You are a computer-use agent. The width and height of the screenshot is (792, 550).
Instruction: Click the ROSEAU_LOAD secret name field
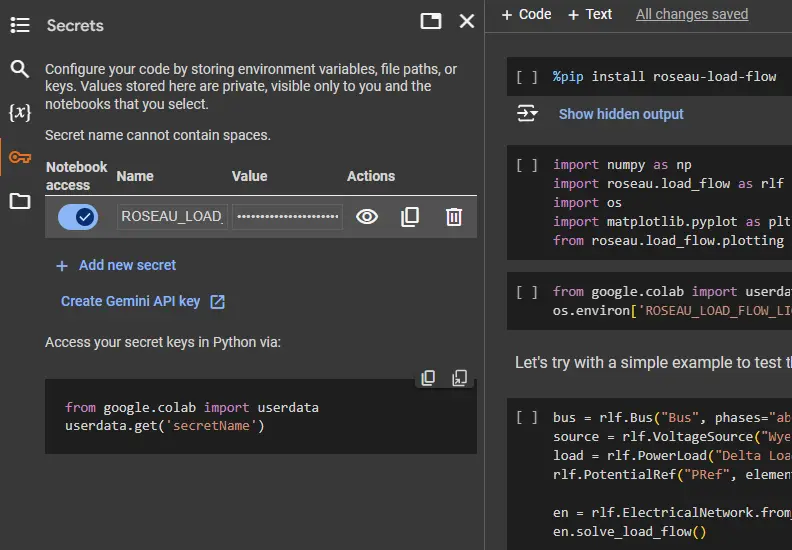pyautogui.click(x=172, y=217)
